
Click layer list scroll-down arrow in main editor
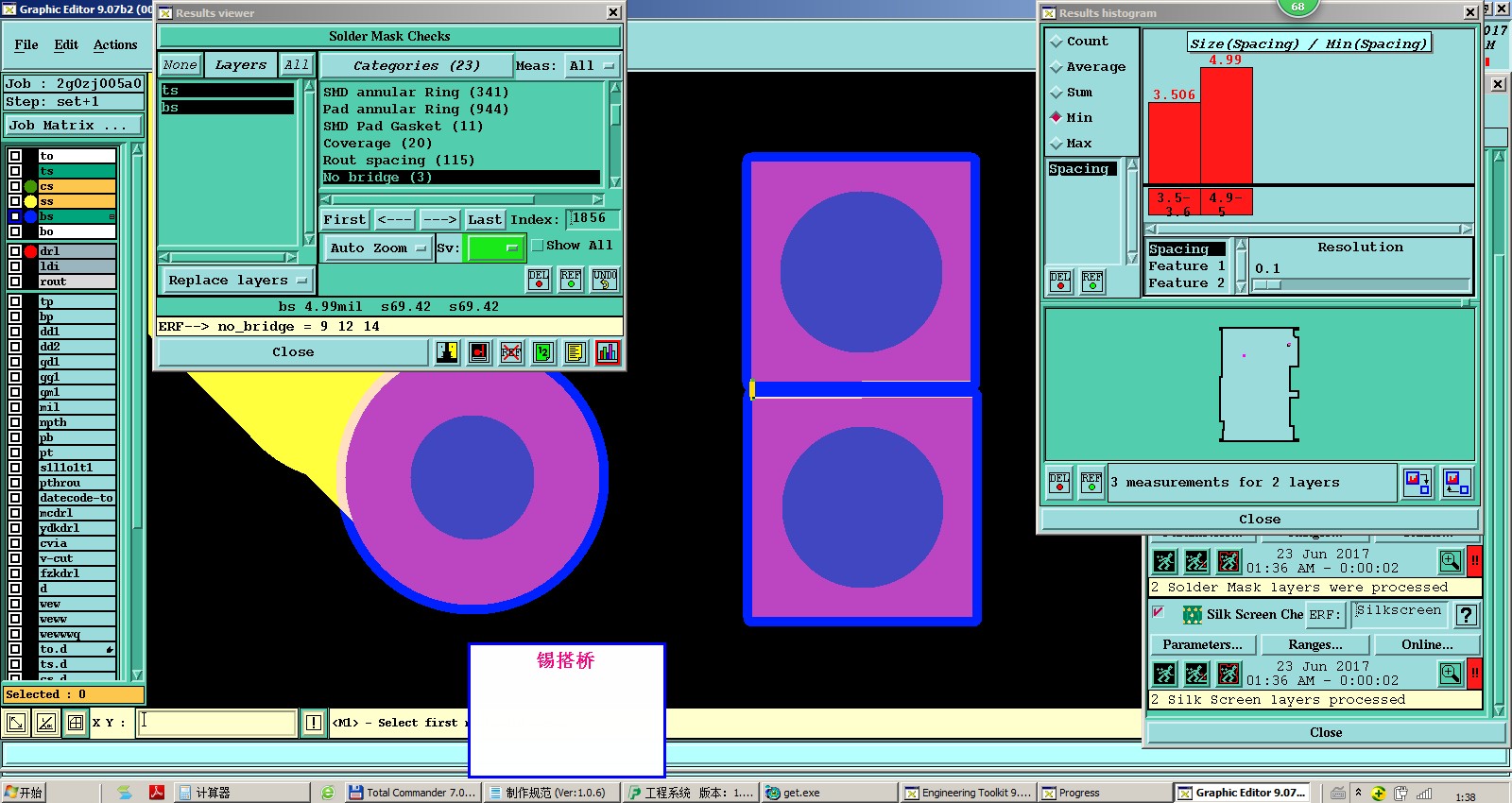click(x=137, y=675)
